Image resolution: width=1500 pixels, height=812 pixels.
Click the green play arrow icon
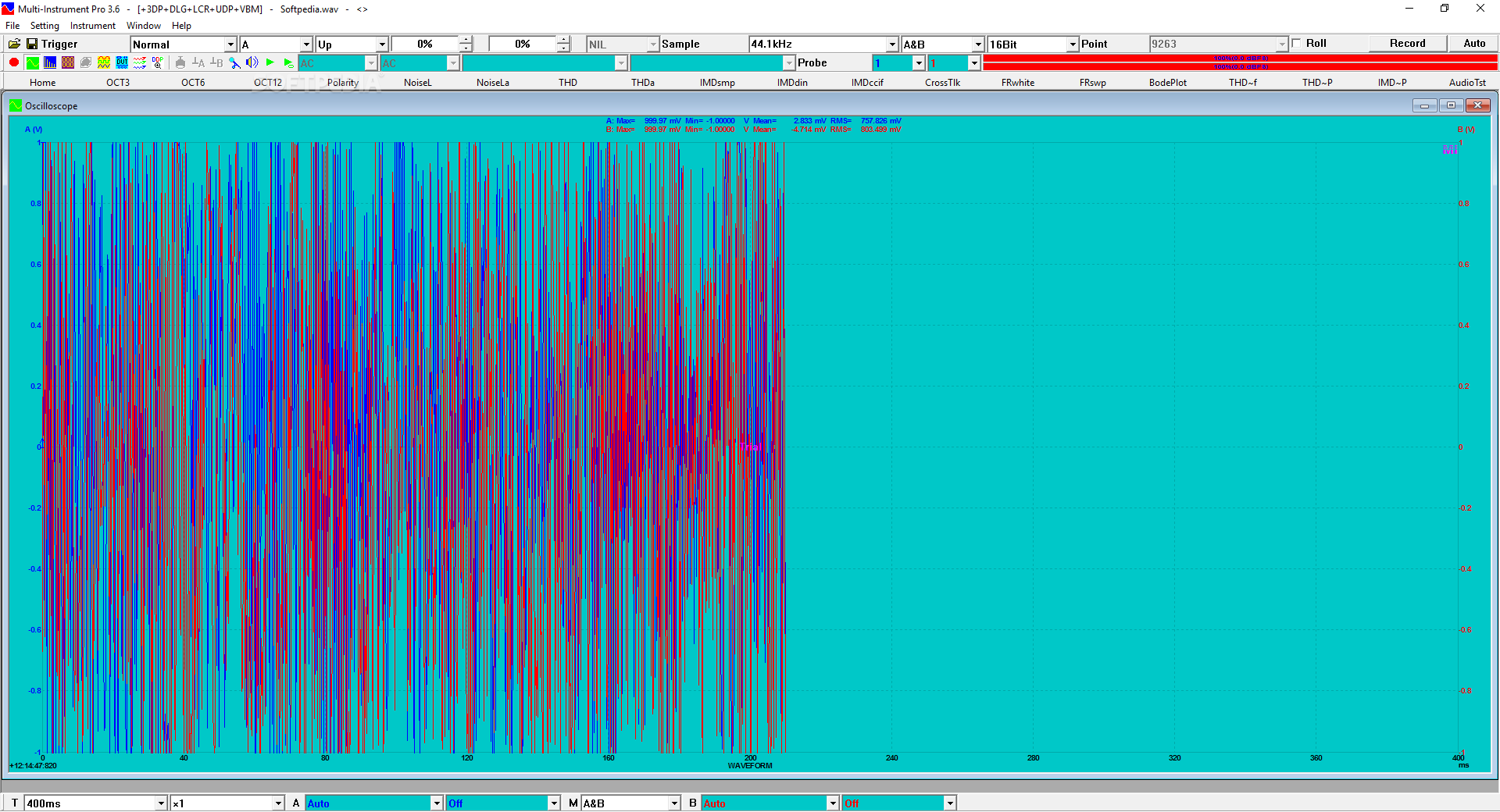pos(270,62)
